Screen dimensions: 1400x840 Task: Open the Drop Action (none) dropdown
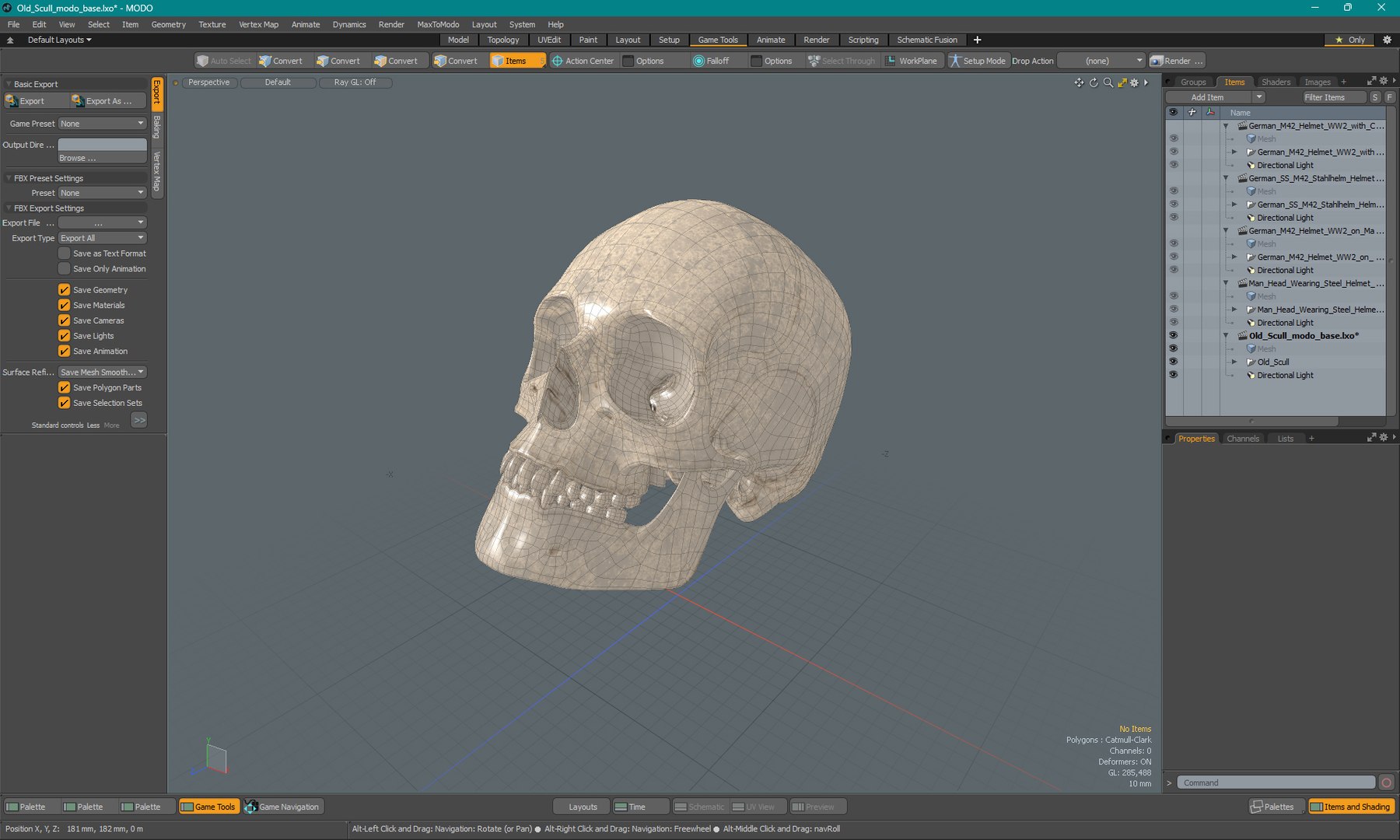pos(1101,61)
